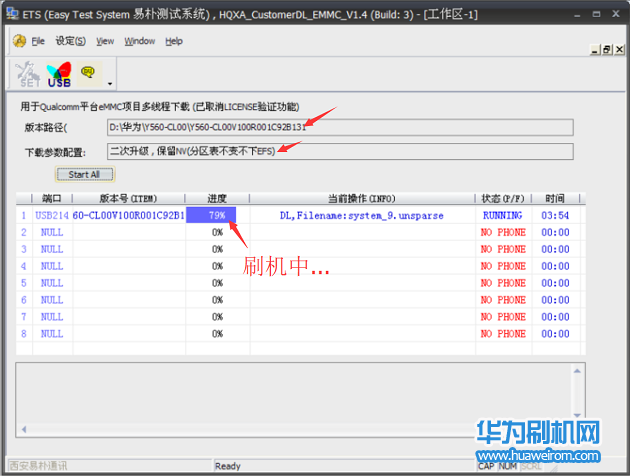This screenshot has width=630, height=476.
Task: Click the 00:00 time in row 7
Action: [x=555, y=317]
